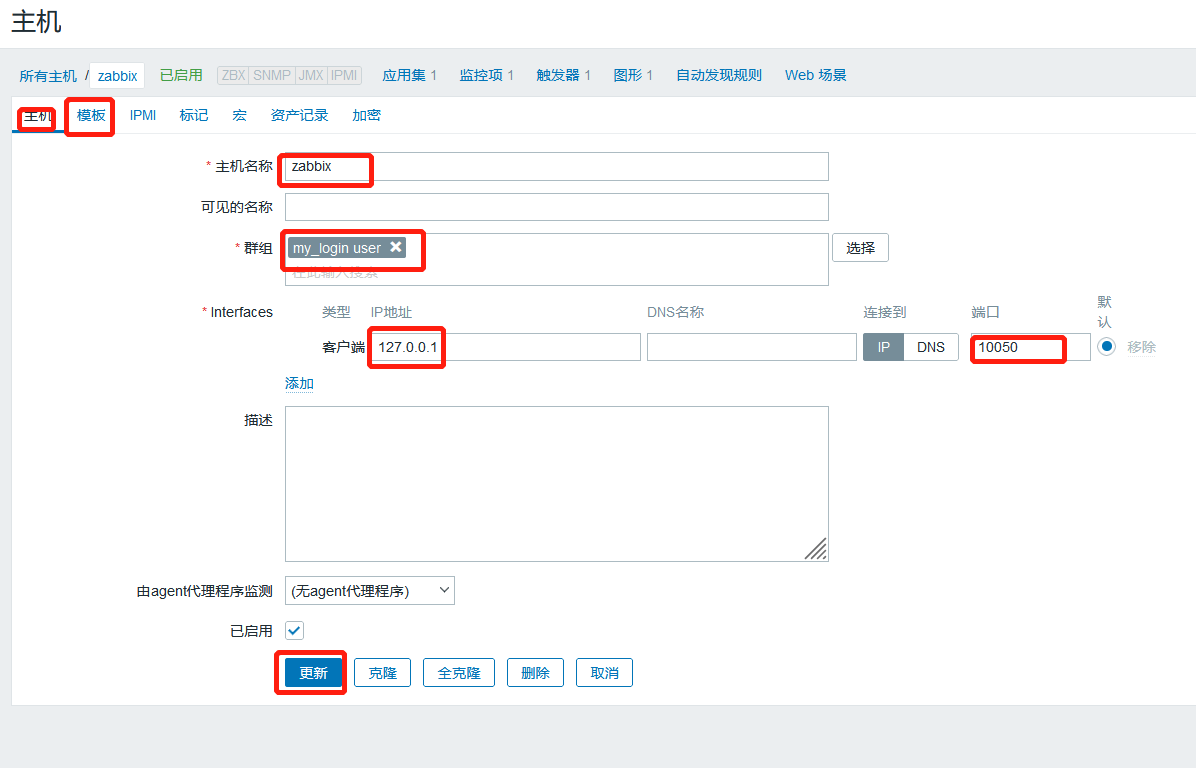Open the 图形 1 link
Viewport: 1196px width, 768px height.
[632, 75]
